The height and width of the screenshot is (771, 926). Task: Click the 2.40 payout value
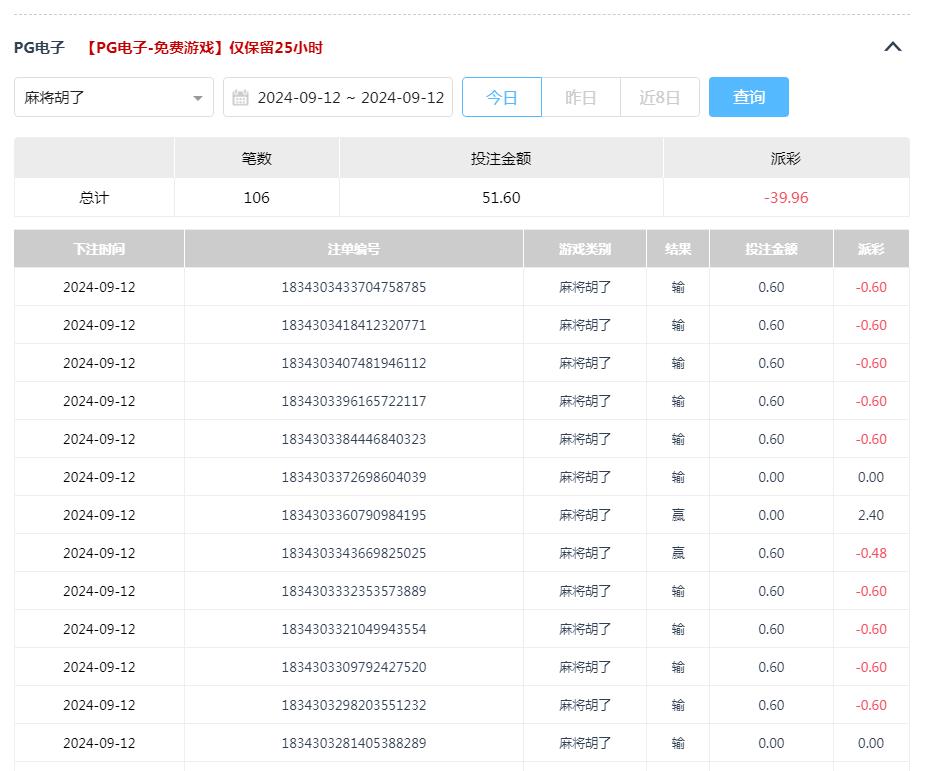pyautogui.click(x=871, y=515)
